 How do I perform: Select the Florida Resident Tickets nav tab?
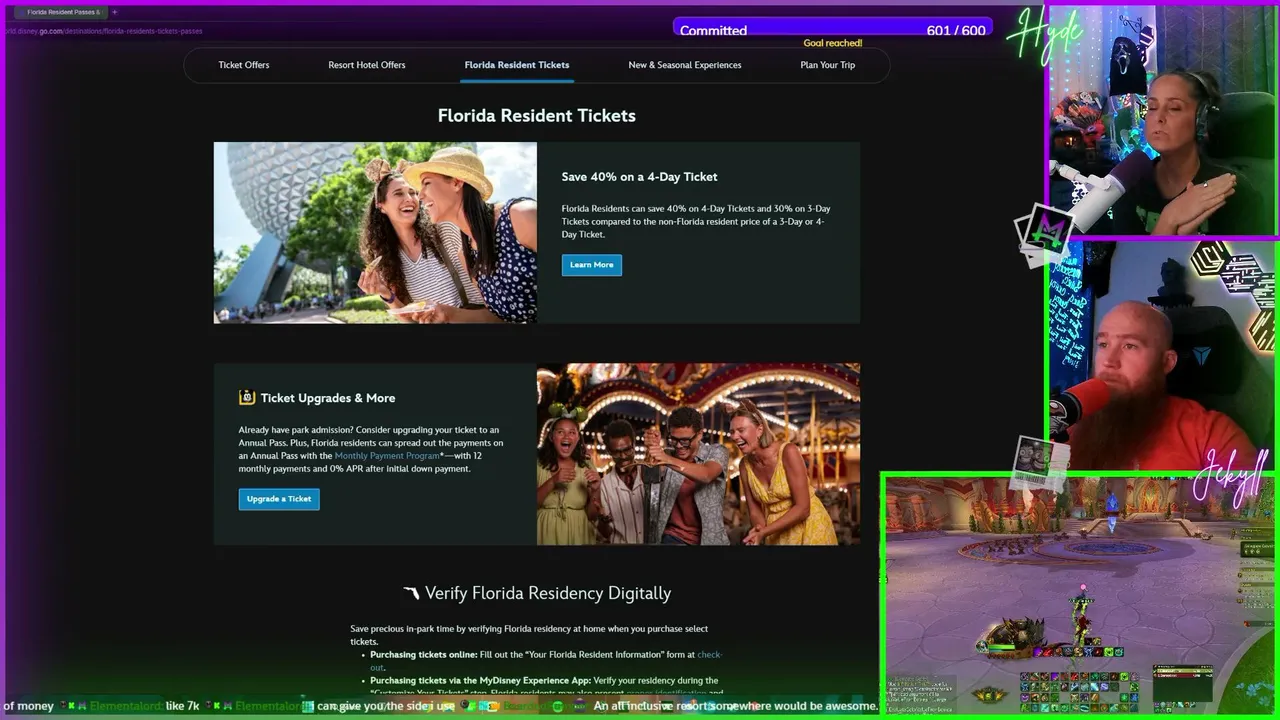[517, 65]
